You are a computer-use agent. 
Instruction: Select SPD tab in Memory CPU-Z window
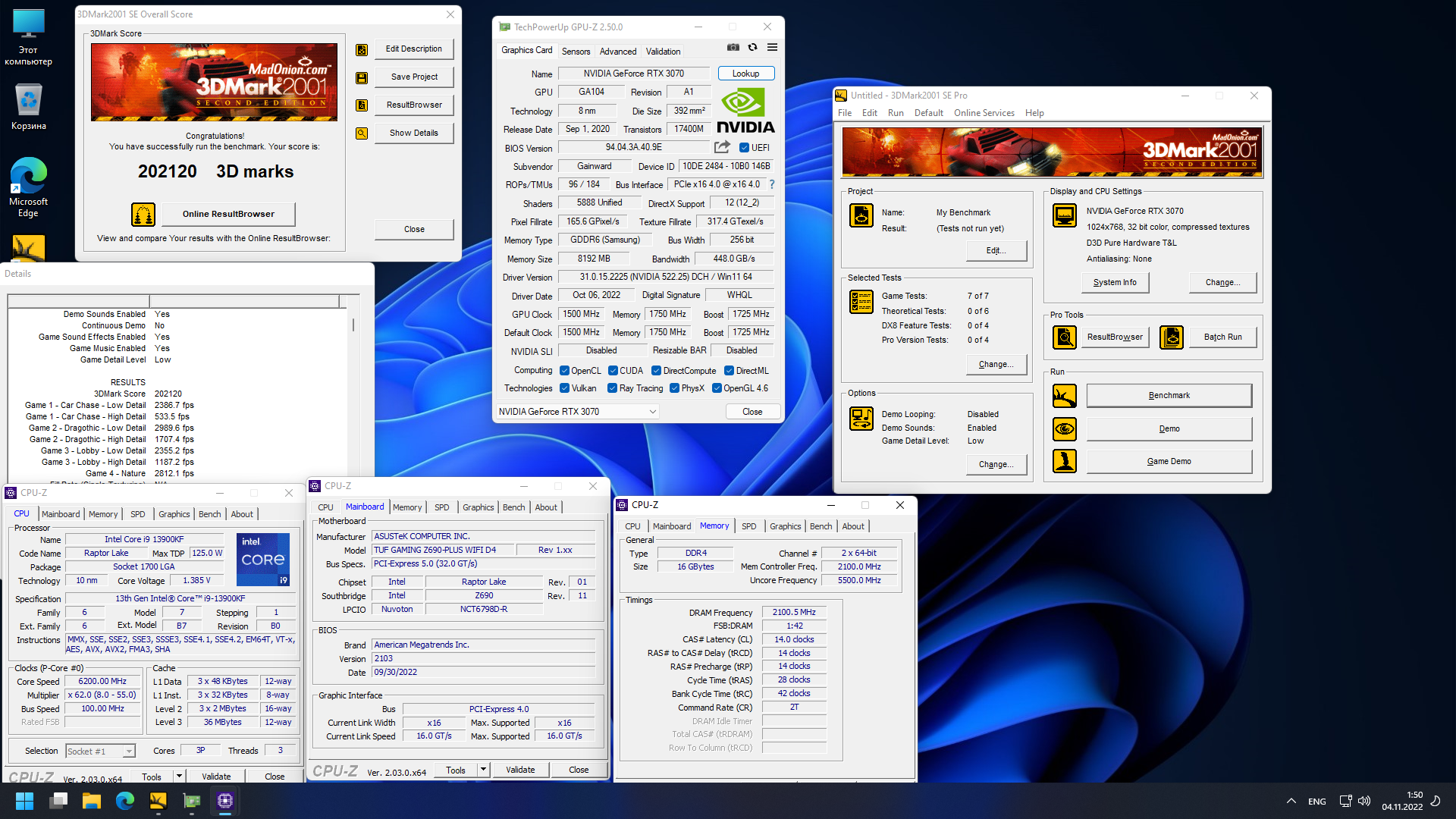point(748,526)
